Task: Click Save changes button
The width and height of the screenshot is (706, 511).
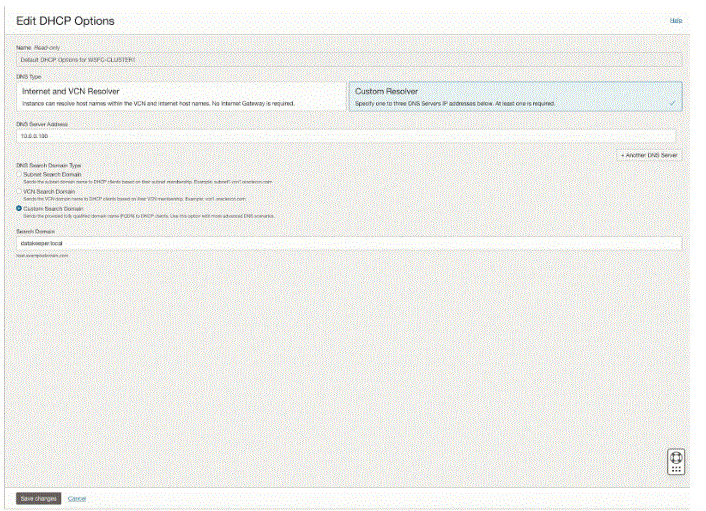Action: (38, 498)
